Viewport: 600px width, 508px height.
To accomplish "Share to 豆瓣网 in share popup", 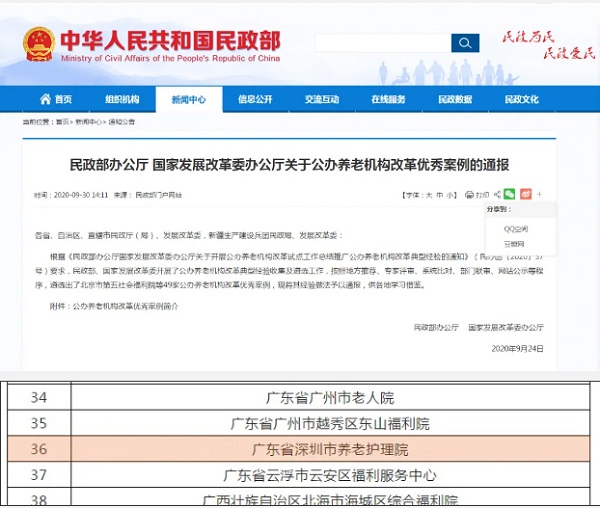I will pyautogui.click(x=514, y=244).
